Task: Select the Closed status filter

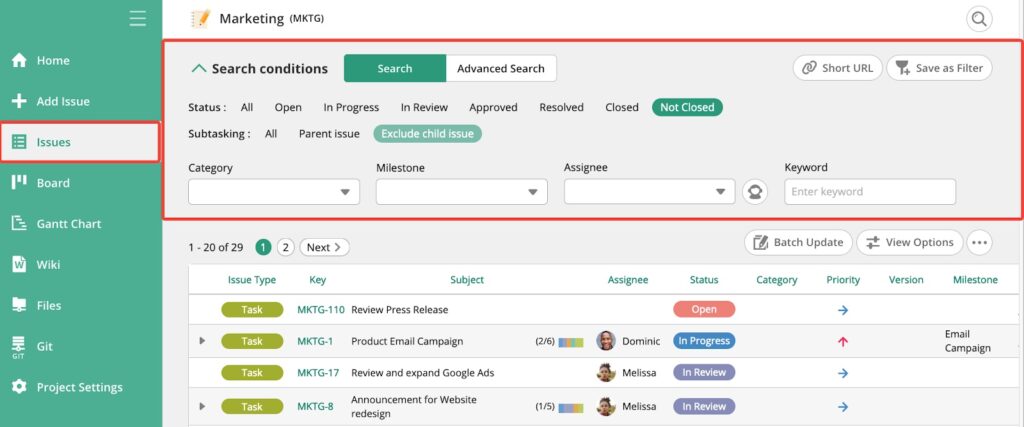Action: pyautogui.click(x=622, y=108)
